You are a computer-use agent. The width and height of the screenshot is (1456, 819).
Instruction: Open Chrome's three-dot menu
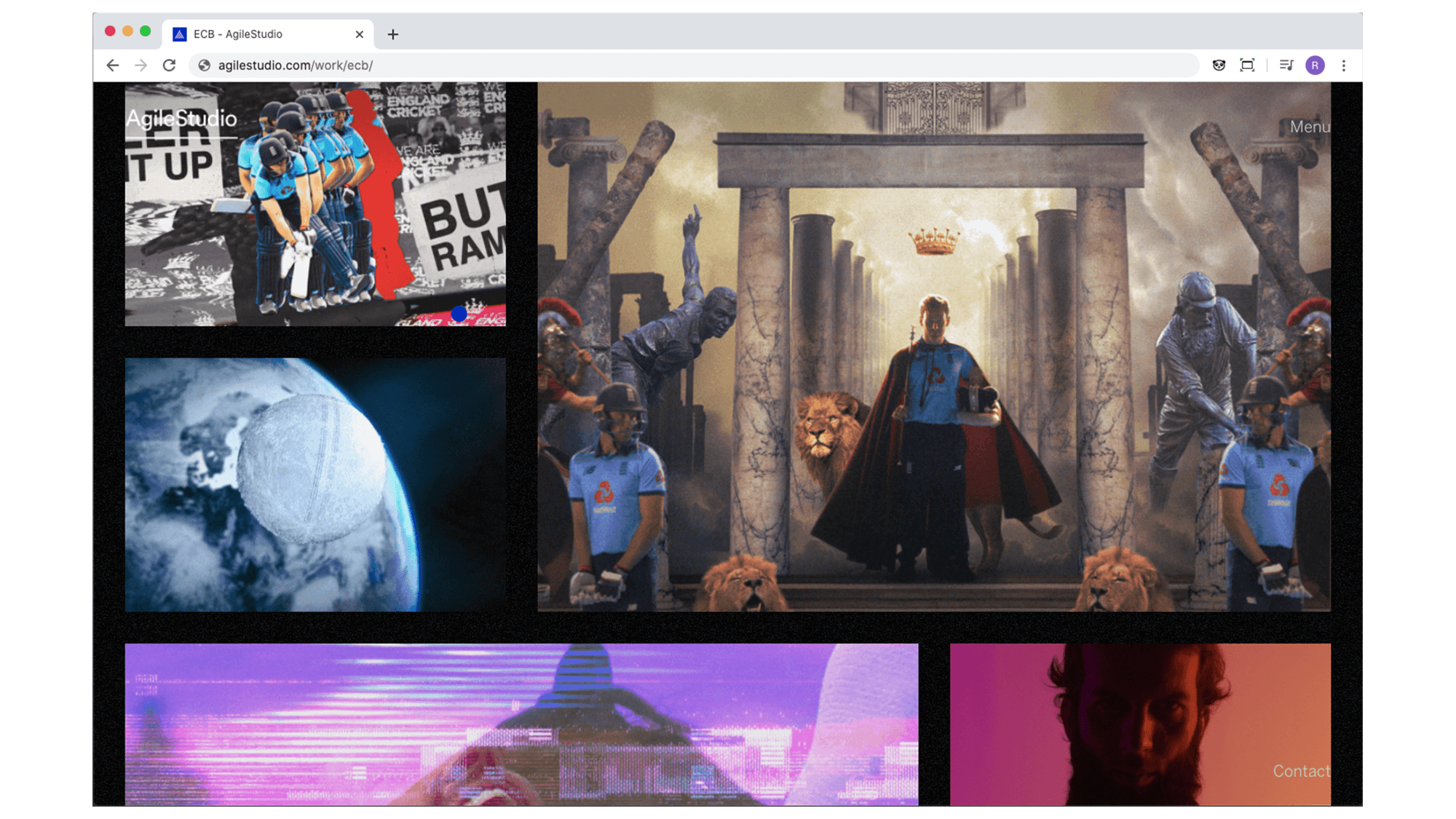click(x=1344, y=66)
